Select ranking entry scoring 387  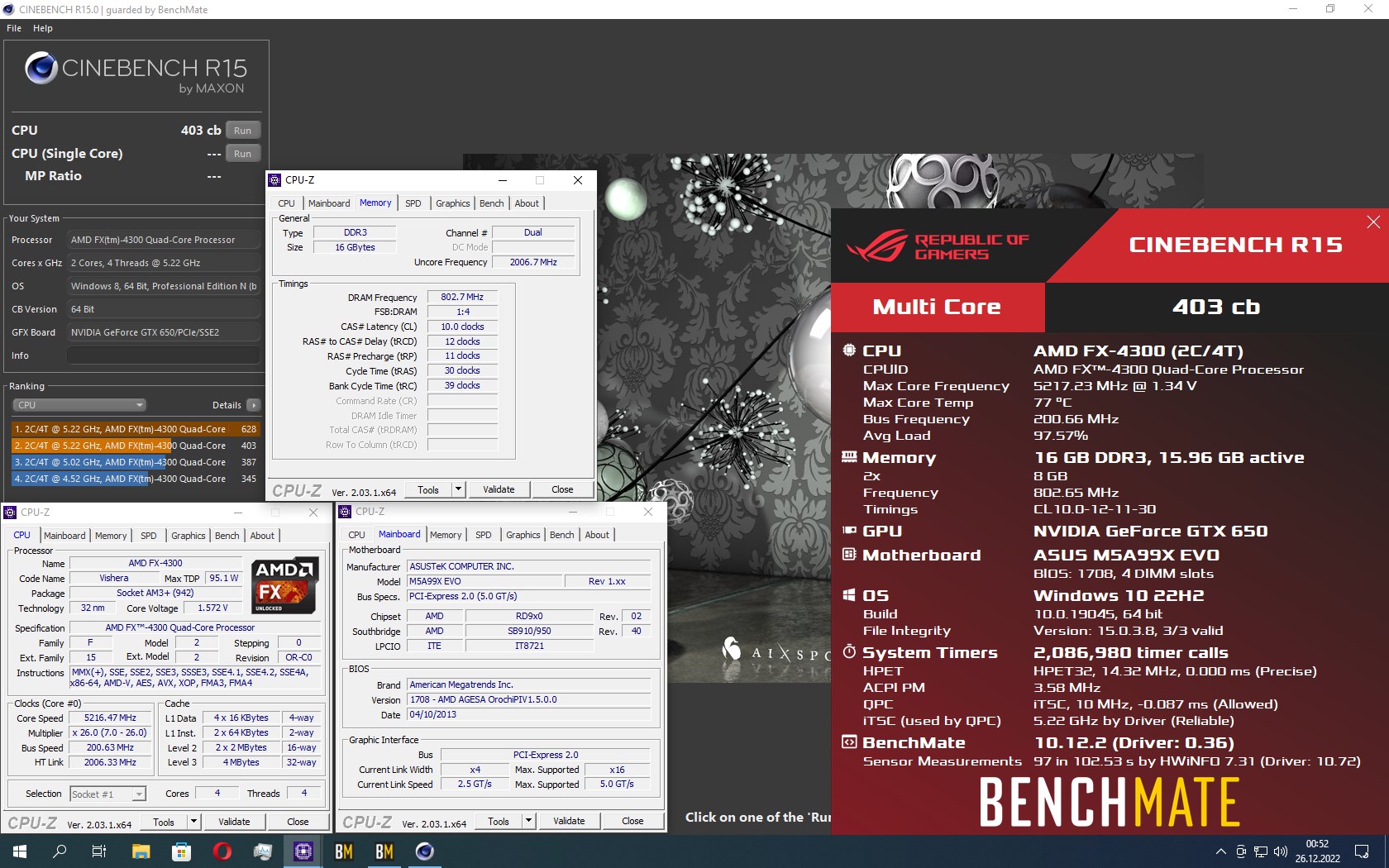pos(135,462)
